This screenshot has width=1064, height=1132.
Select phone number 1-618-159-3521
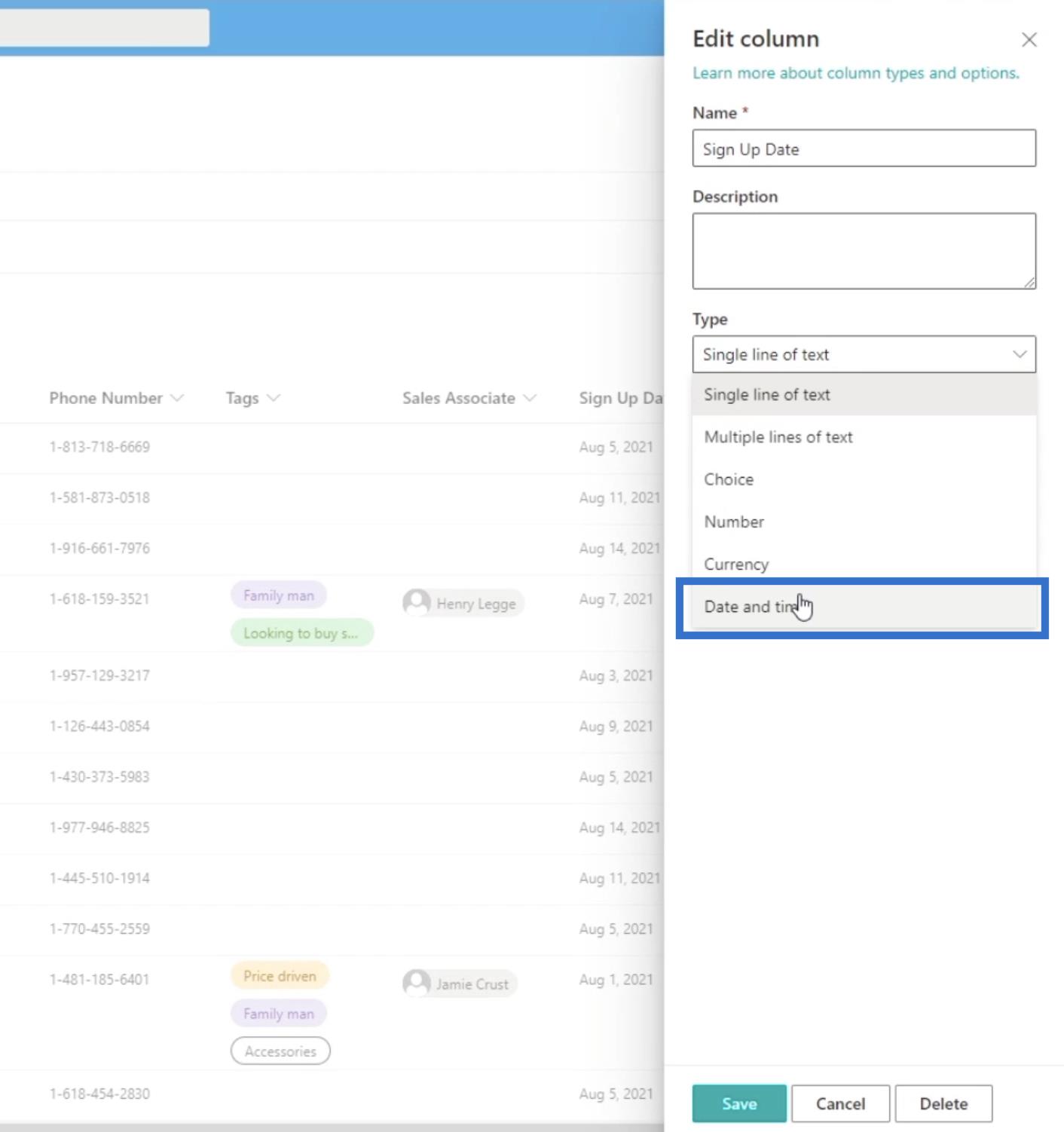99,599
